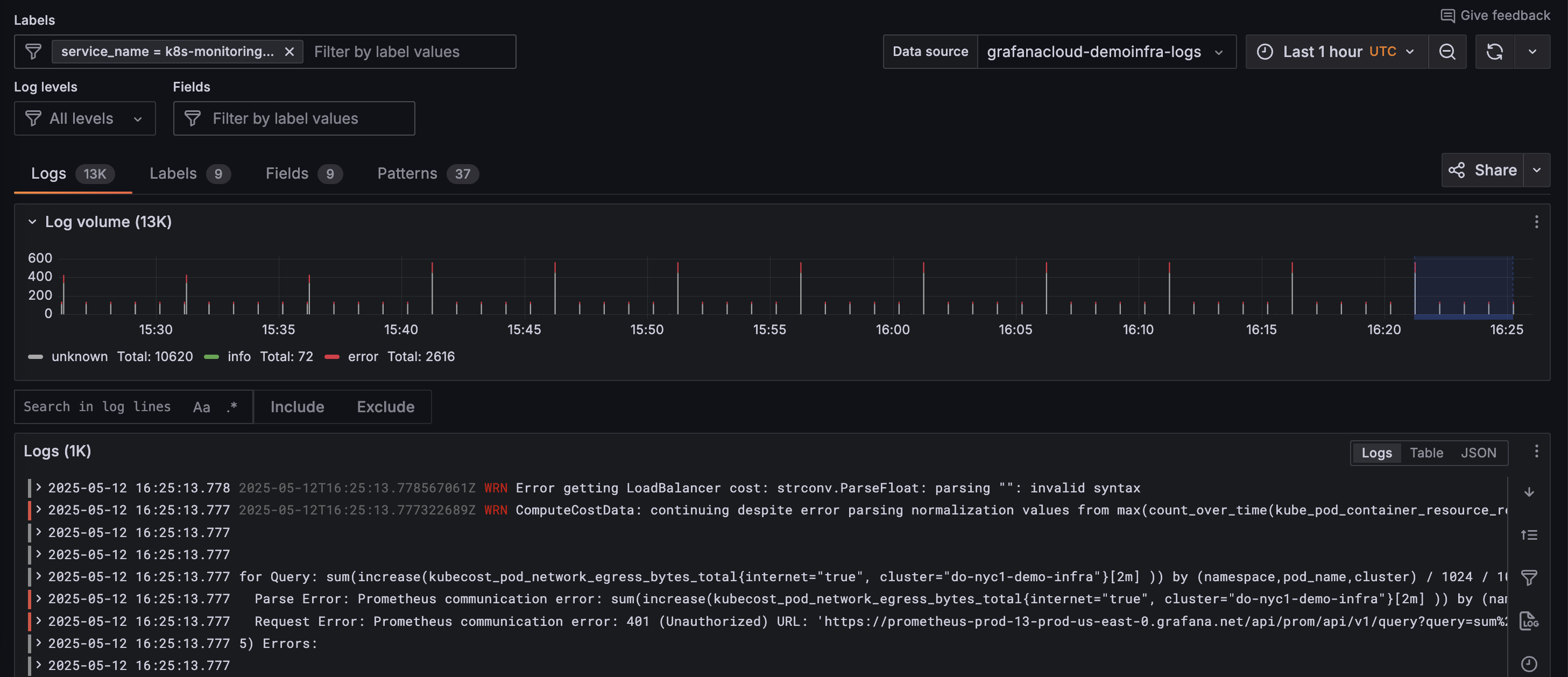Click the zoom out time range icon
Screen dimensions: 1568x677
pyautogui.click(x=1447, y=52)
